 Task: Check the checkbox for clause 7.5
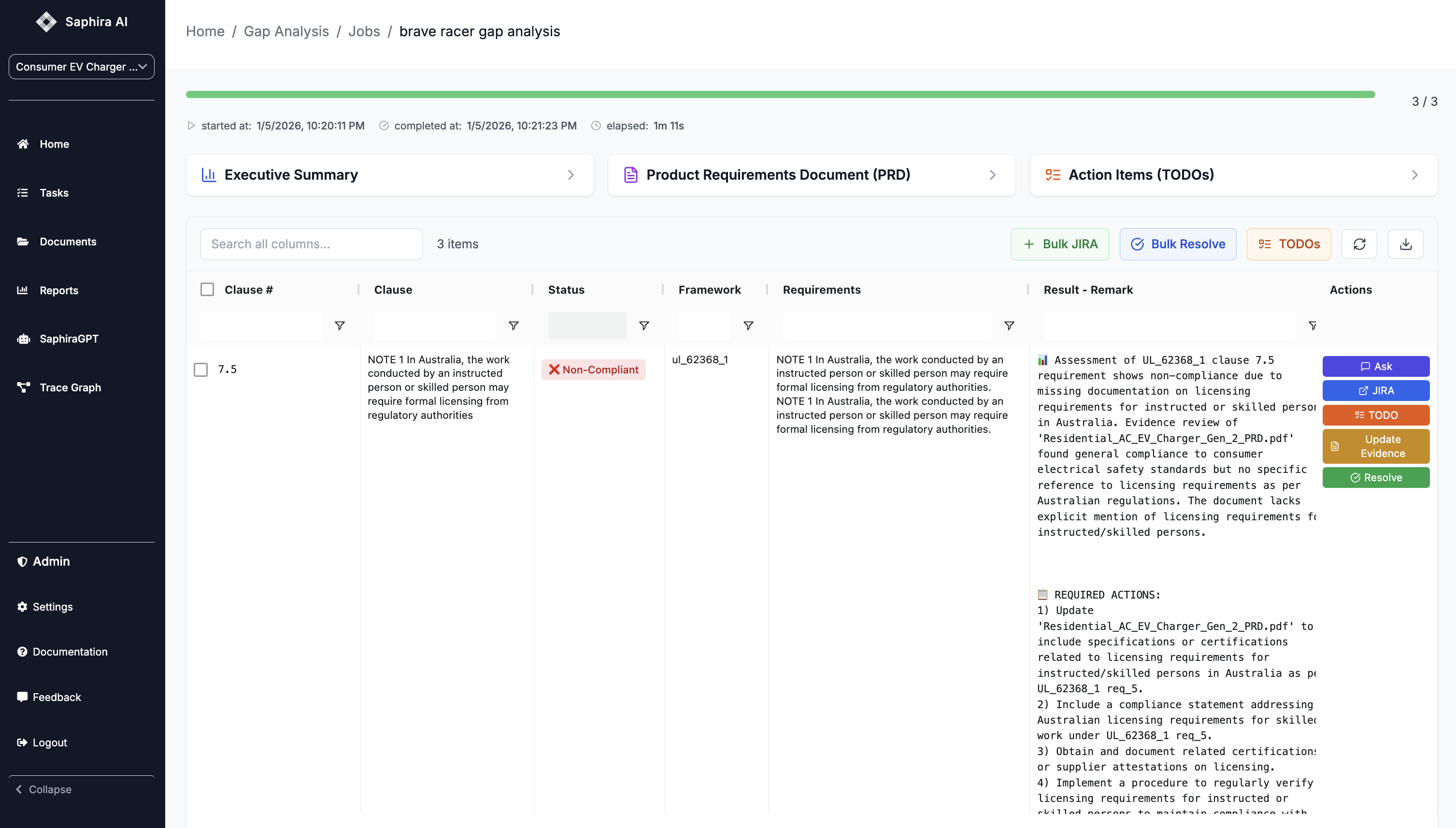(200, 370)
